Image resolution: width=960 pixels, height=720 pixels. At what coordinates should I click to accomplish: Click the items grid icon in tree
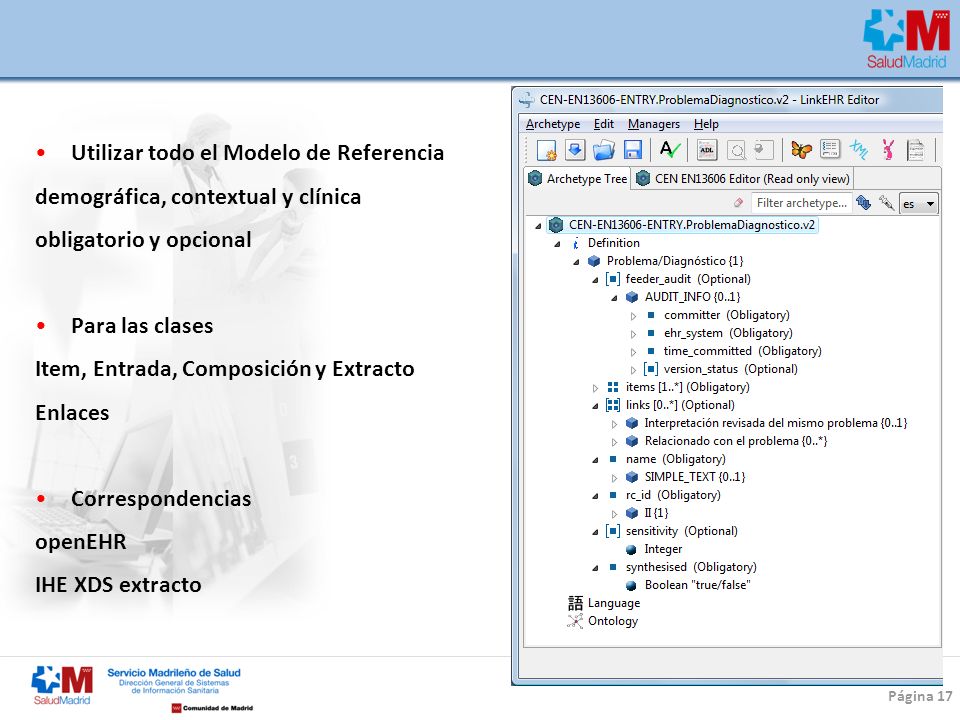[x=613, y=387]
